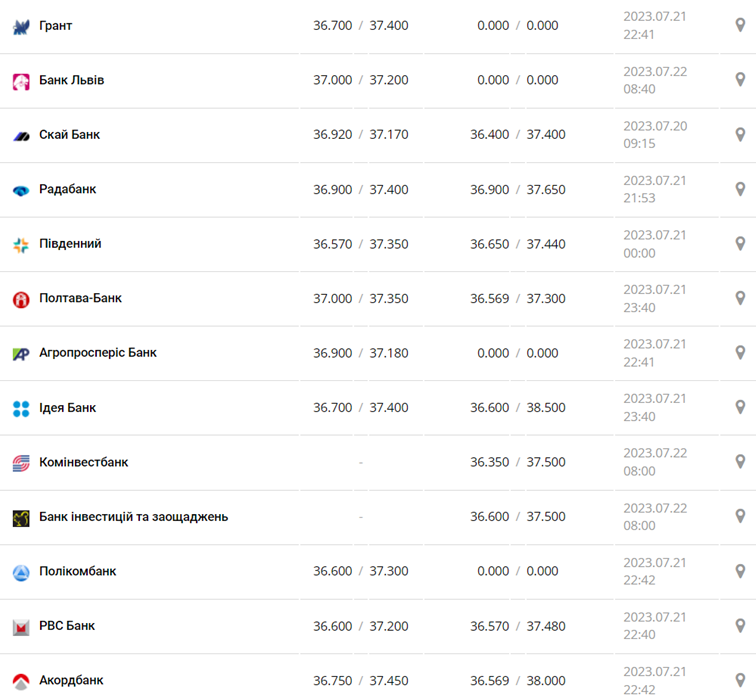Click the Банк Львів logo icon
Screen dimensions: 756x698
point(21,82)
